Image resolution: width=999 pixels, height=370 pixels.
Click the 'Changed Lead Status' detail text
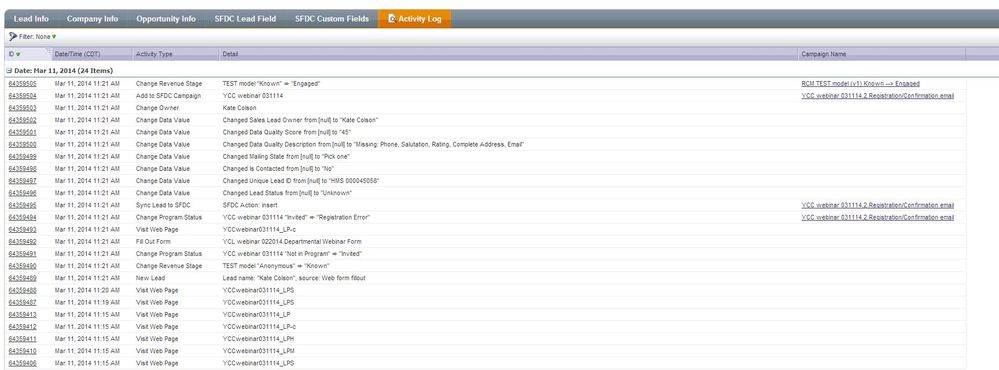pyautogui.click(x=287, y=193)
